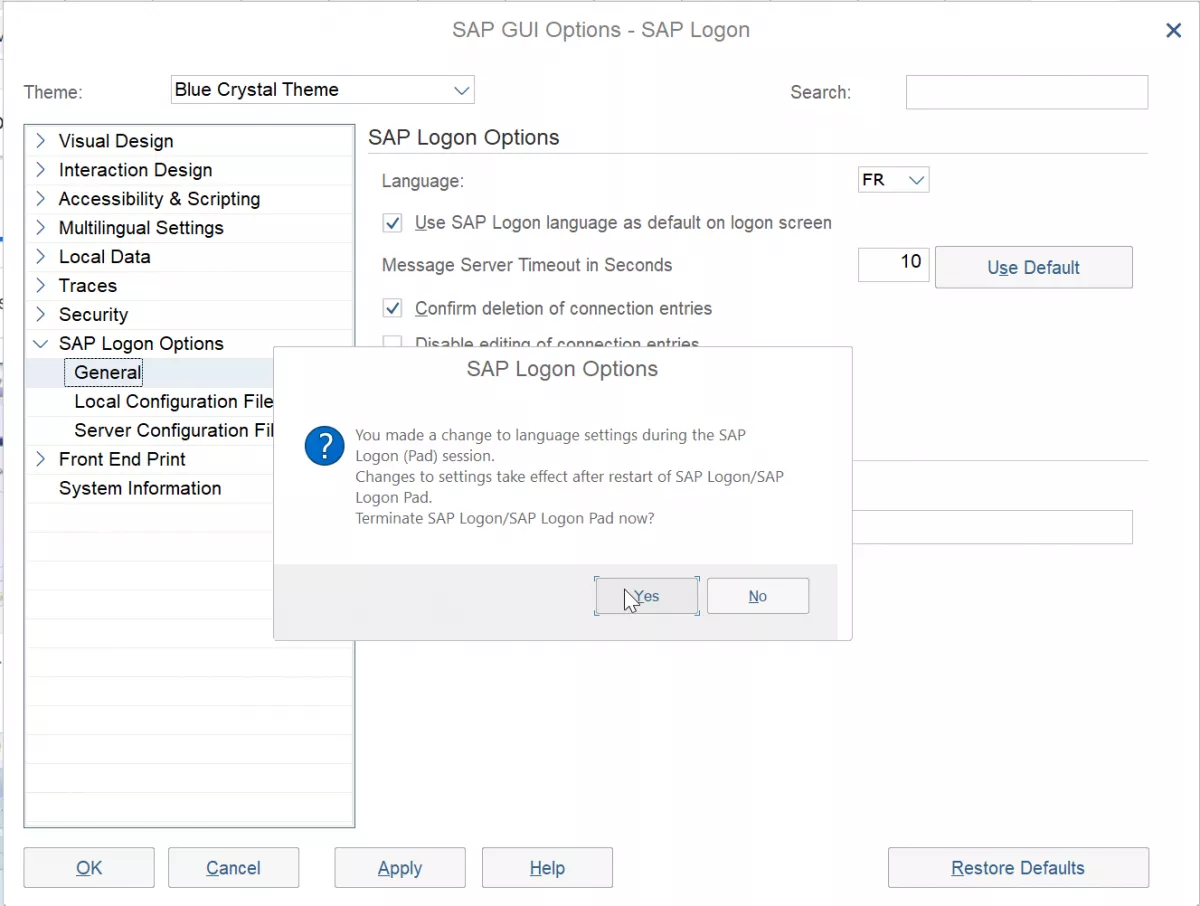The height and width of the screenshot is (906, 1200).
Task: Click the restart confirmation message text
Action: 570,477
